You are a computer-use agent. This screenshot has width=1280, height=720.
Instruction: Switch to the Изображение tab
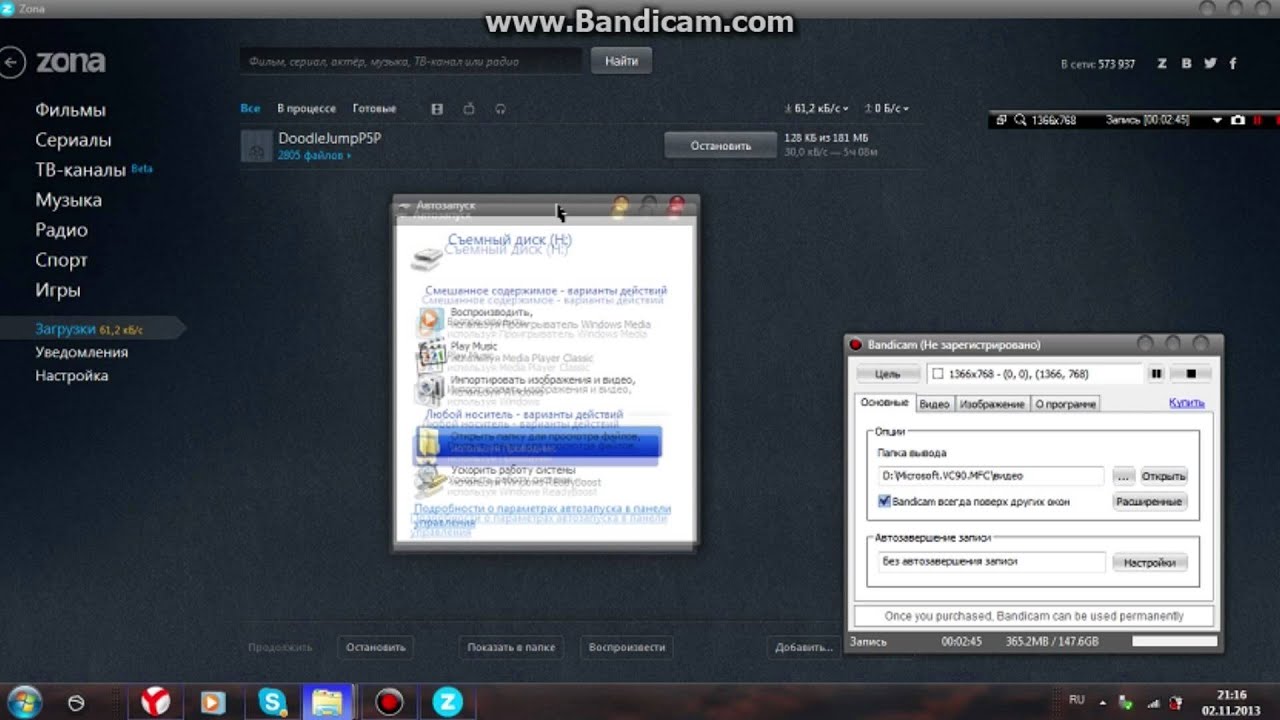[992, 404]
